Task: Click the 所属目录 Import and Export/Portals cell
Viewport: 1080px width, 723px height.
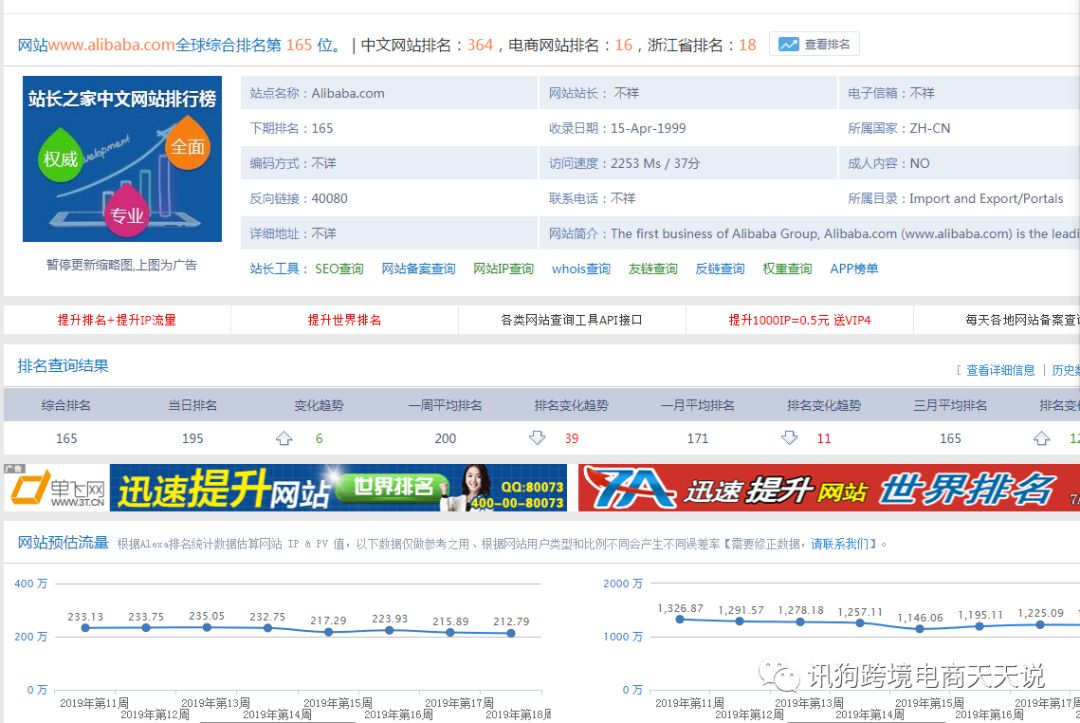Action: pos(959,198)
